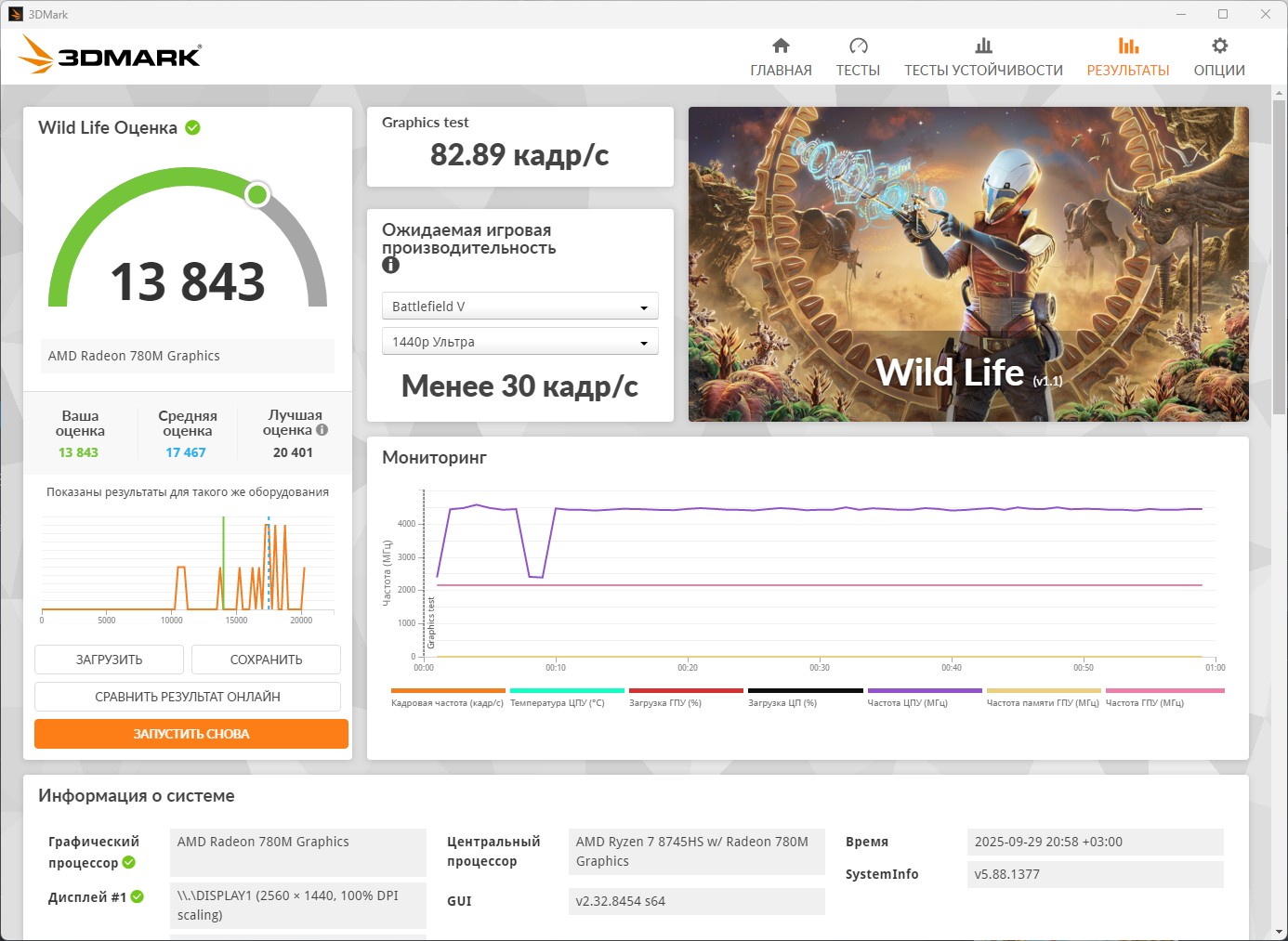Open the ТЕСТЫ УСТОЙЧИВОСТИ tab
This screenshot has height=941, width=1288.
pyautogui.click(x=983, y=58)
